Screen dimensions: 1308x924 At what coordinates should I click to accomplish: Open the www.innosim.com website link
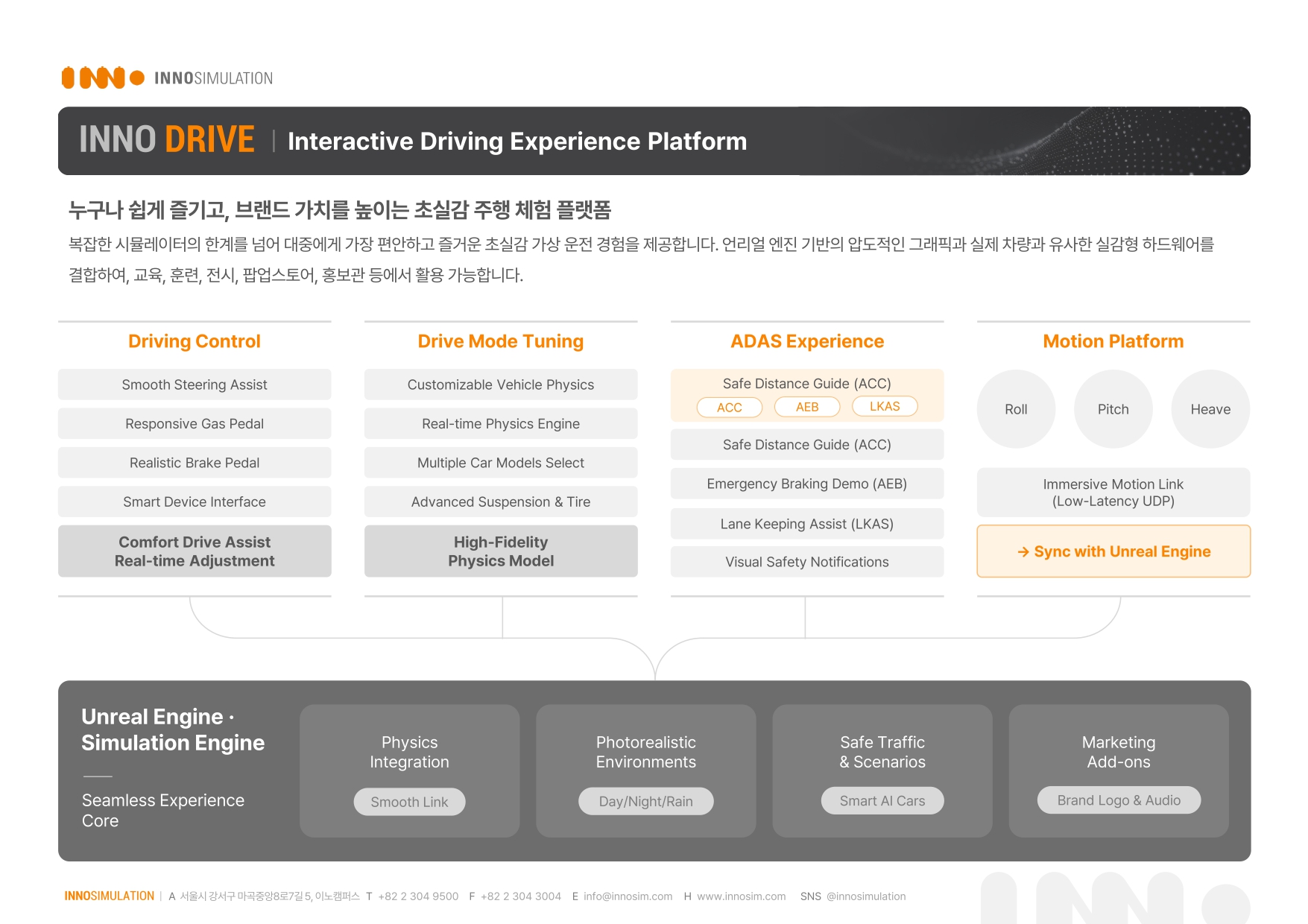point(741,896)
